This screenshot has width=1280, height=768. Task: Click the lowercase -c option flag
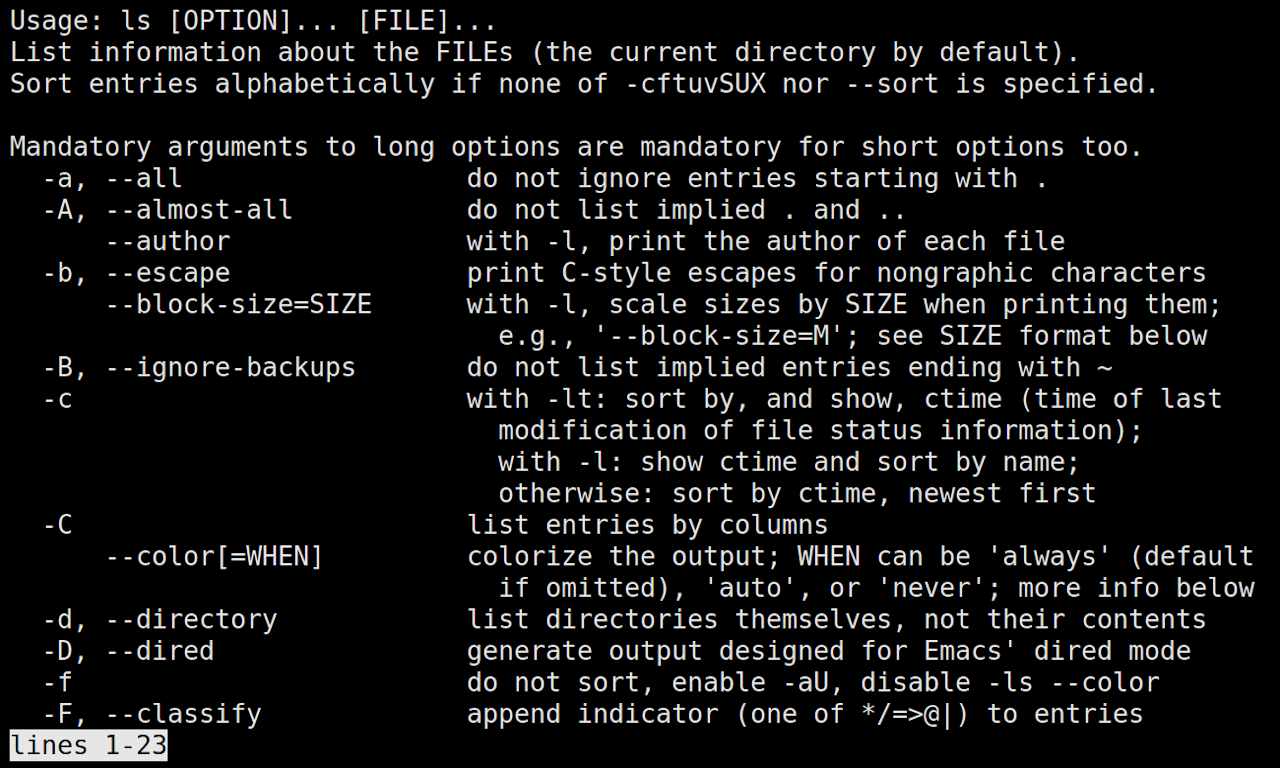point(57,399)
